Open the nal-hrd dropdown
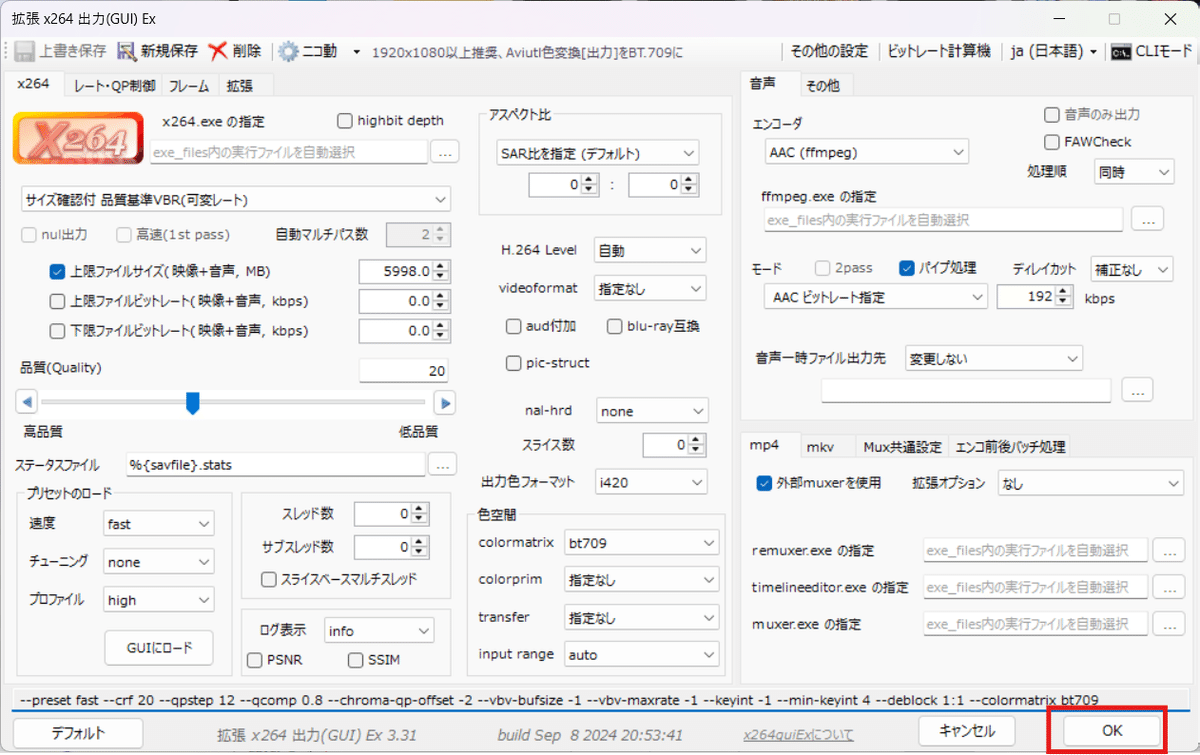Viewport: 1200px width, 755px height. pos(652,411)
